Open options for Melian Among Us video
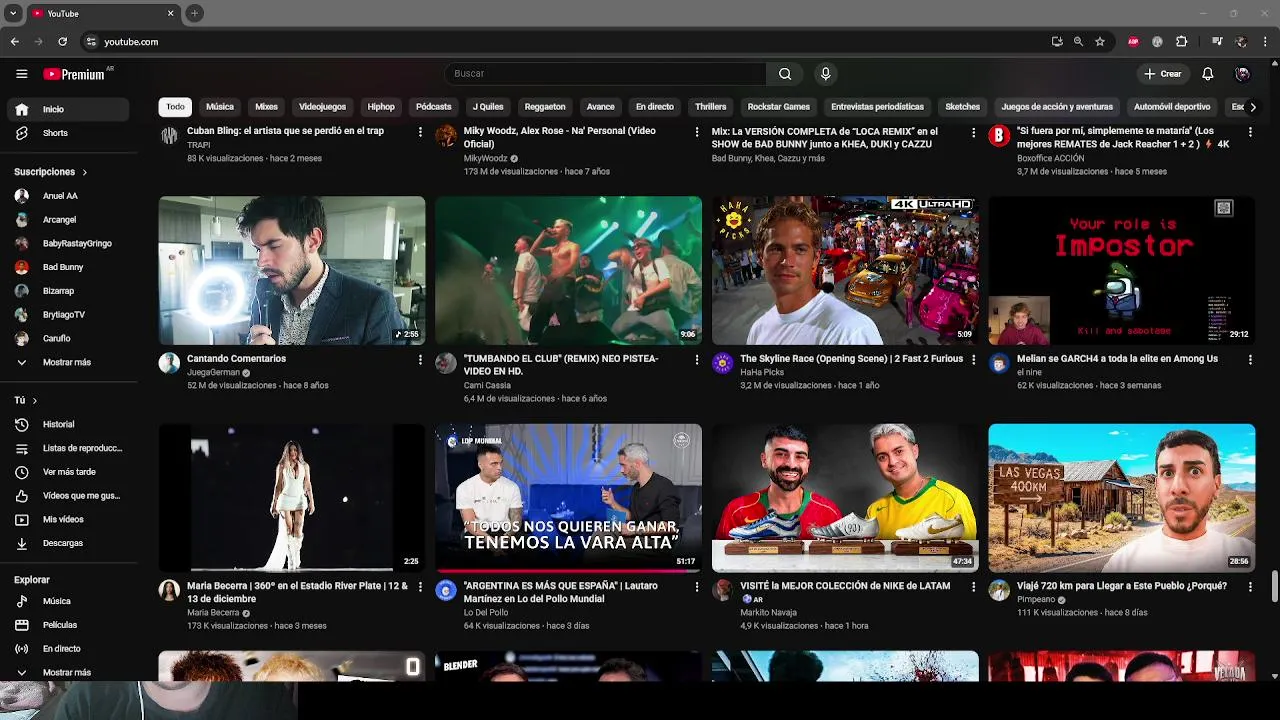 pos(1250,359)
